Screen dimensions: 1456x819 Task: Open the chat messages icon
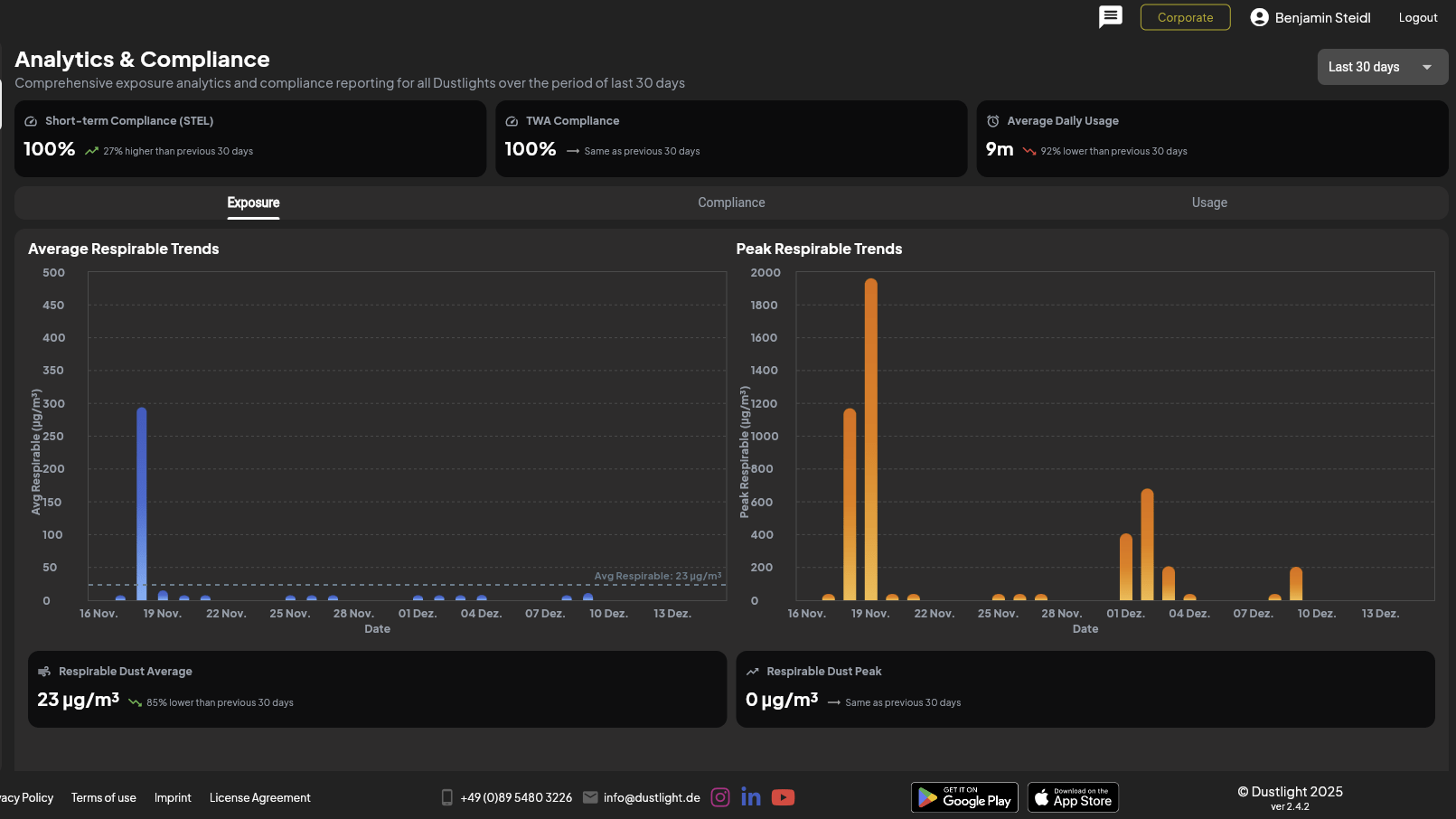point(1110,17)
